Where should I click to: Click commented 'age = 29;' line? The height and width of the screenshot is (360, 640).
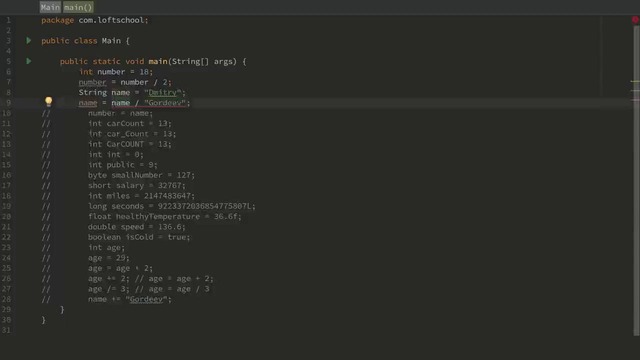click(x=109, y=258)
